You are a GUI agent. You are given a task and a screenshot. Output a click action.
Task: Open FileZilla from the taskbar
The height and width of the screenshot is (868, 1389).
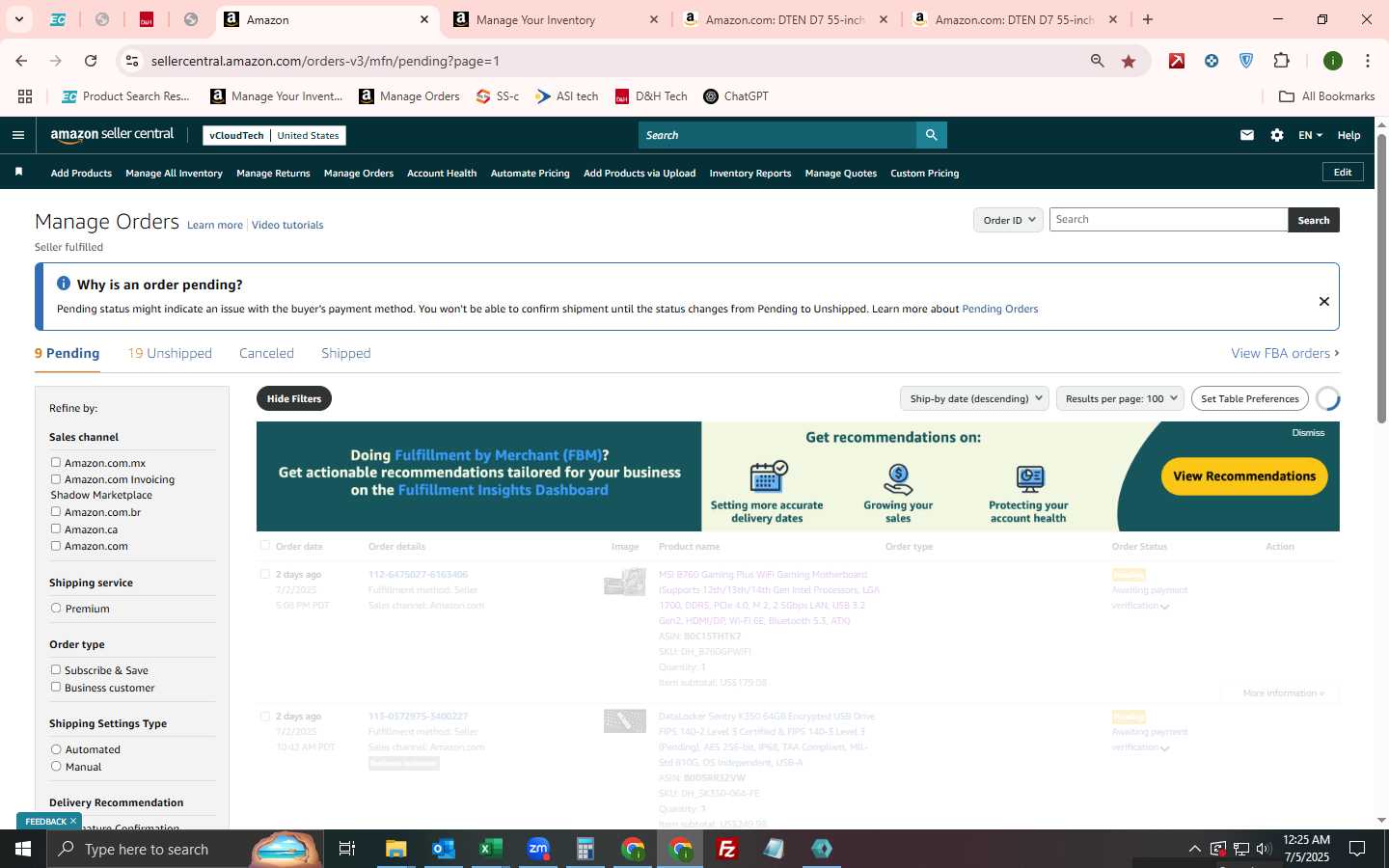(x=727, y=849)
